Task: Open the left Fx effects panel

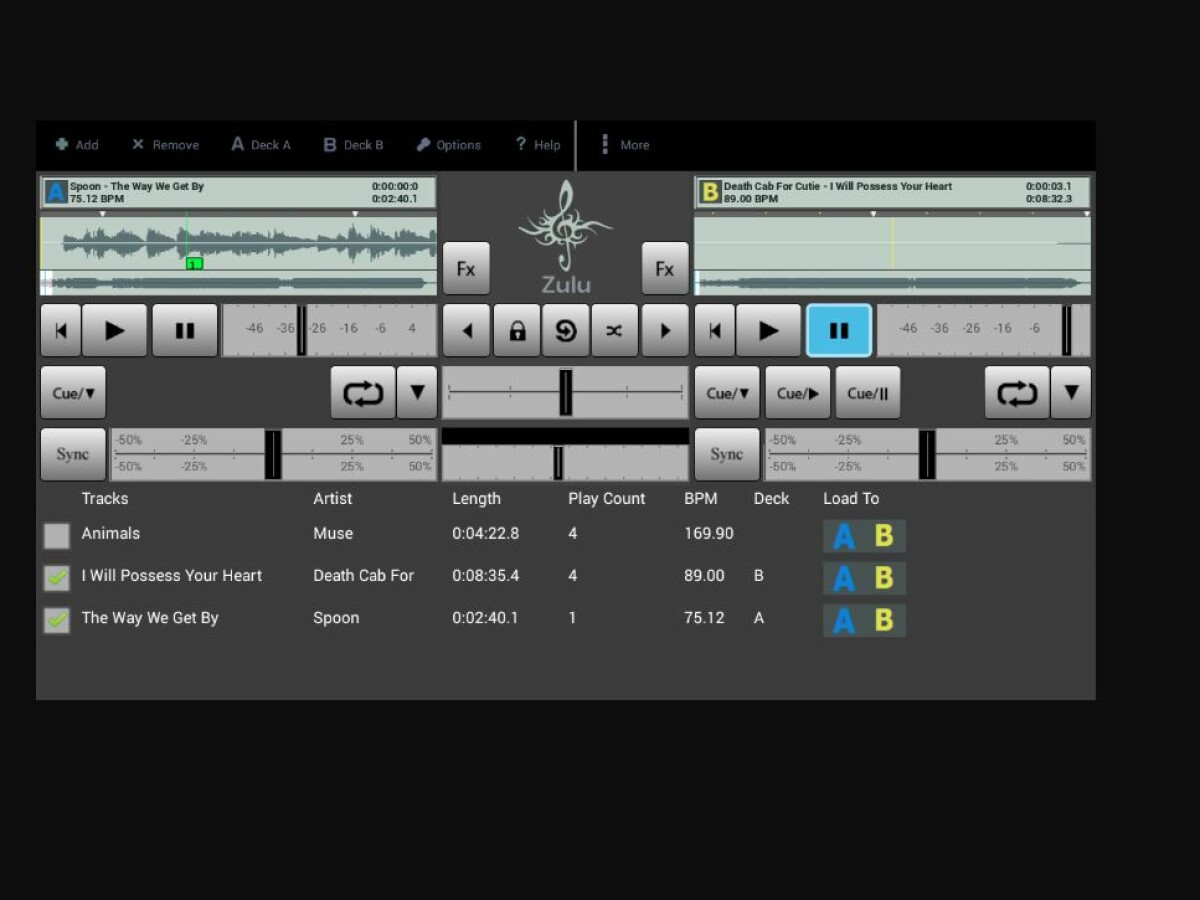Action: pos(466,268)
